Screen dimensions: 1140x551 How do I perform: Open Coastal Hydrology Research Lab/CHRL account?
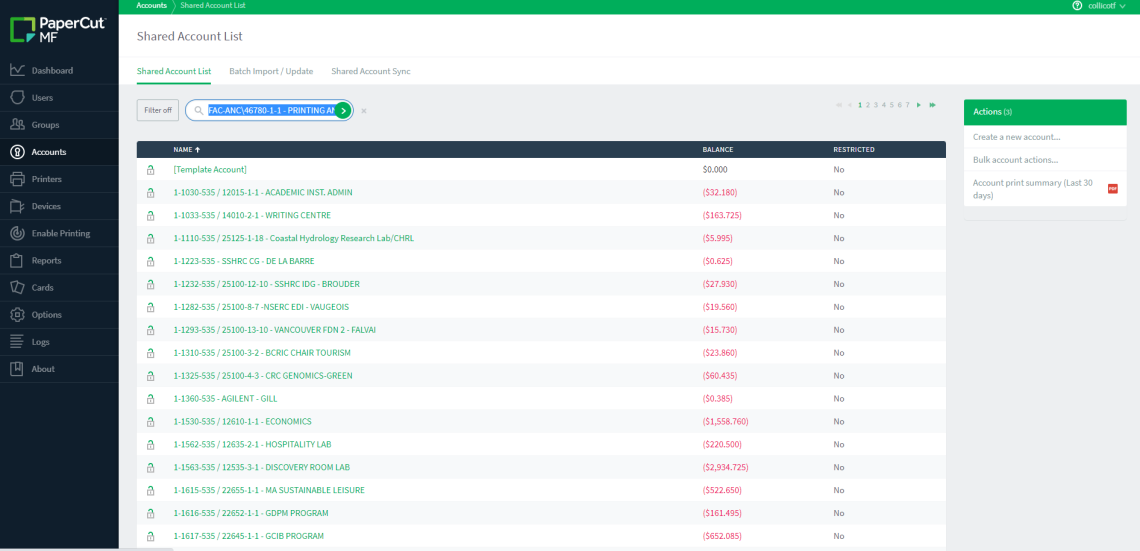(294, 238)
